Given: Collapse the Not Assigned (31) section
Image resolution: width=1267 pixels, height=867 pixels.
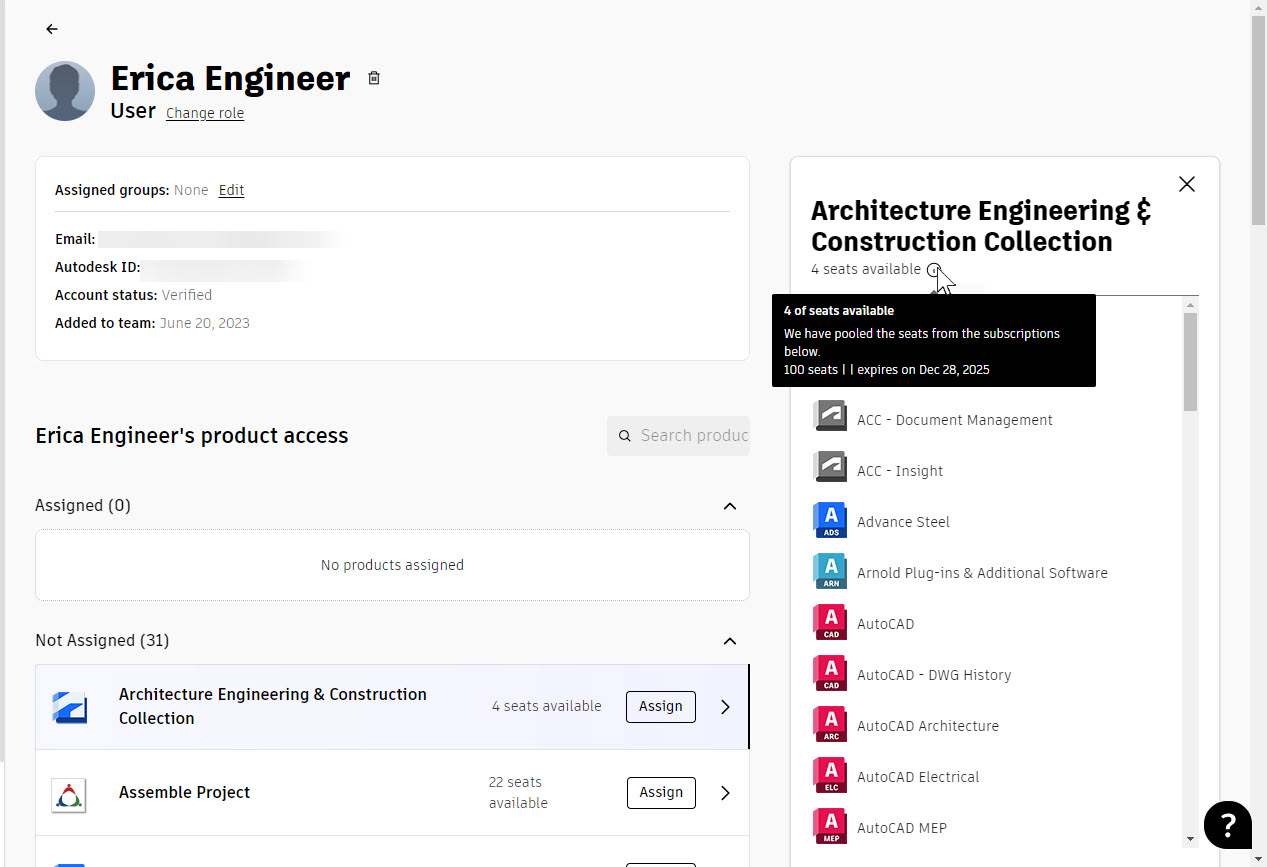Looking at the screenshot, I should 730,641.
